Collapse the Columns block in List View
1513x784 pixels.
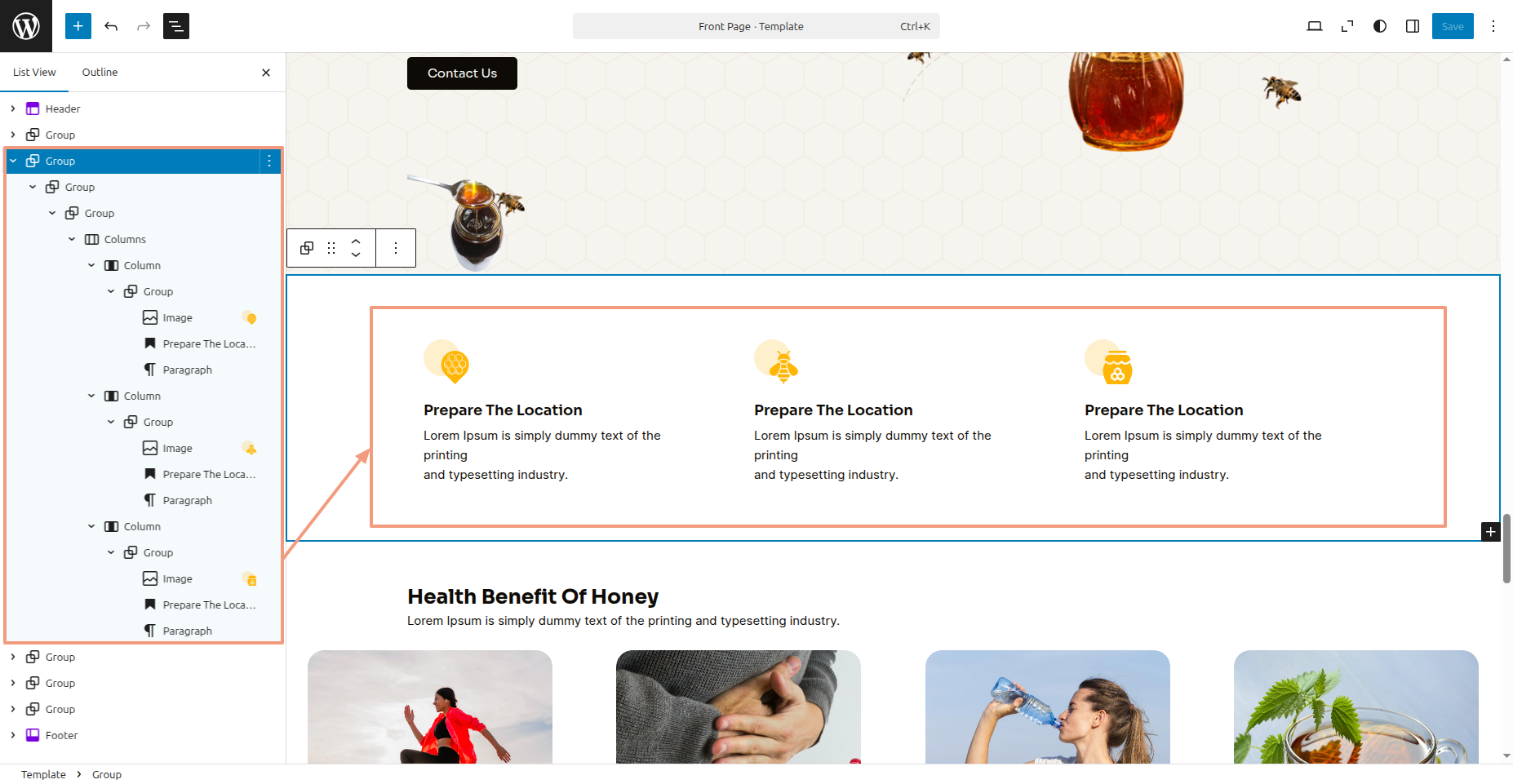[72, 239]
